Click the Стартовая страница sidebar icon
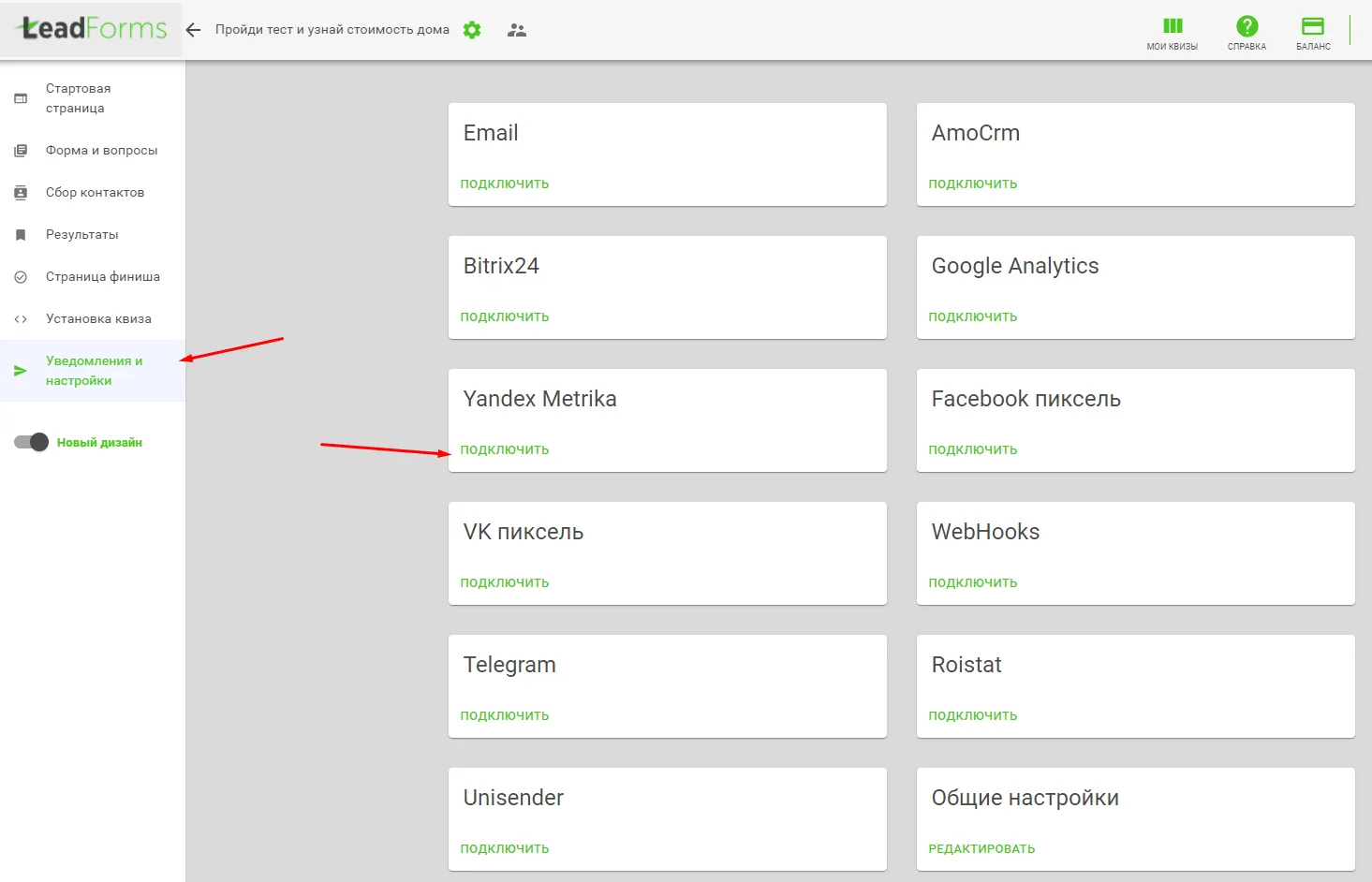The width and height of the screenshot is (1372, 882). 21,98
